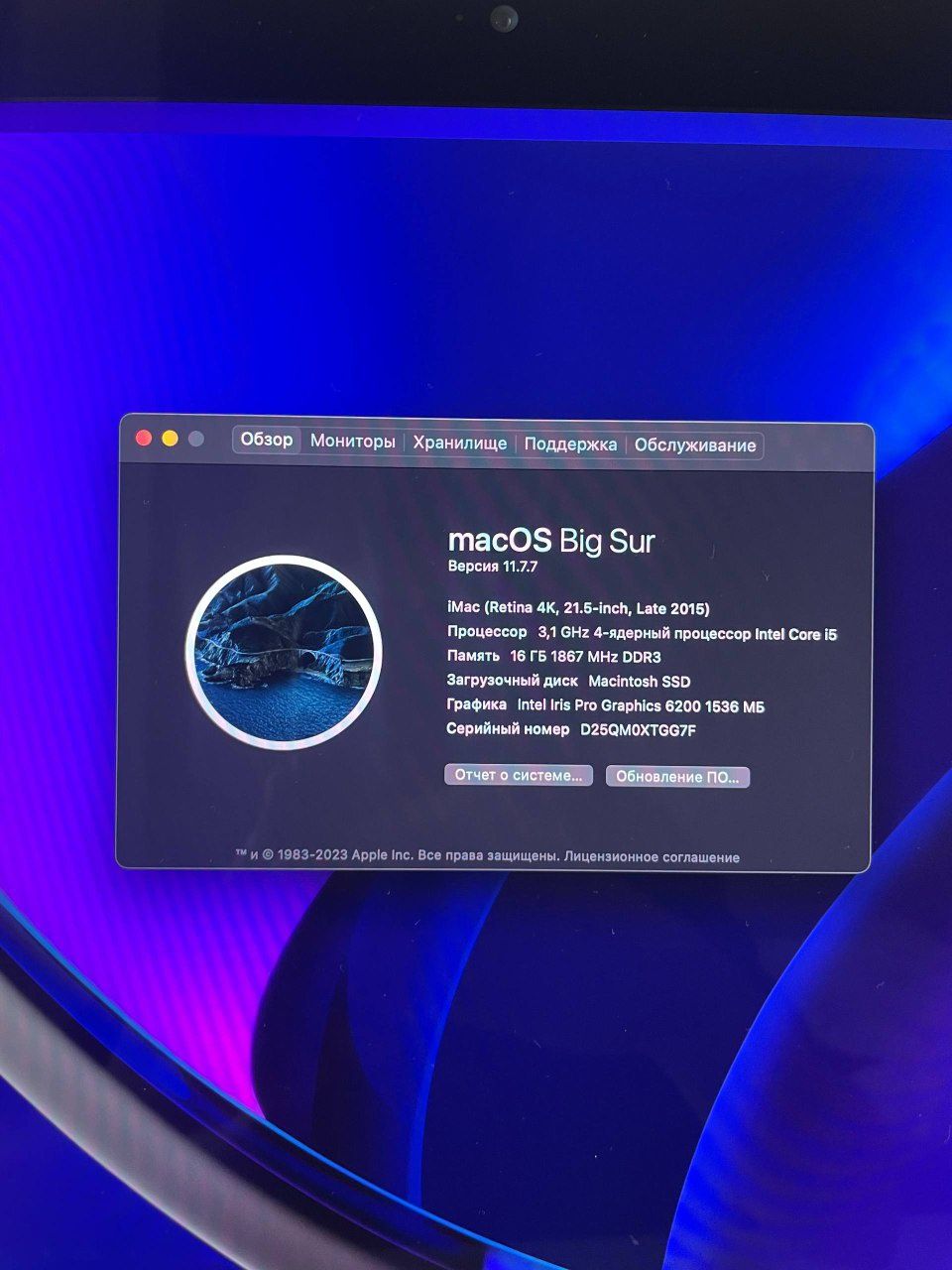The width and height of the screenshot is (952, 1270).
Task: Click the 16 ГБ 1867 MHz DDR3 value
Action: 585,657
